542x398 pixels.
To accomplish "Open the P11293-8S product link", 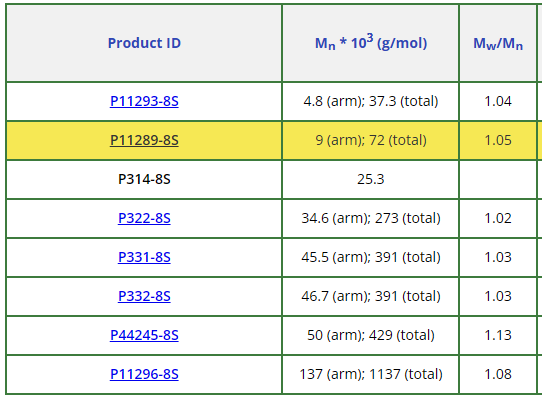I will coord(144,101).
